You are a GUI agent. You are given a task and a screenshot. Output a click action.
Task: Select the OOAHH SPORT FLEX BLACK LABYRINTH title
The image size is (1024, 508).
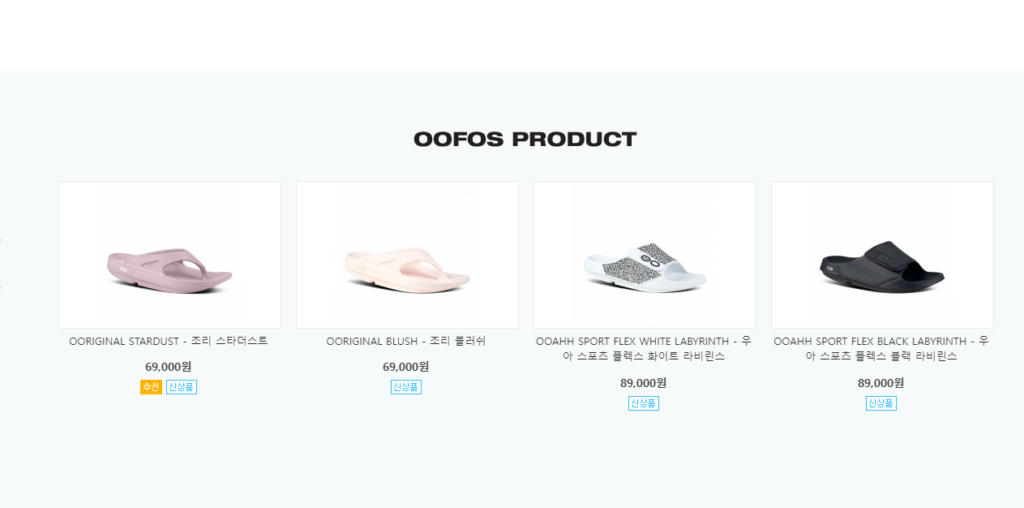tap(881, 348)
